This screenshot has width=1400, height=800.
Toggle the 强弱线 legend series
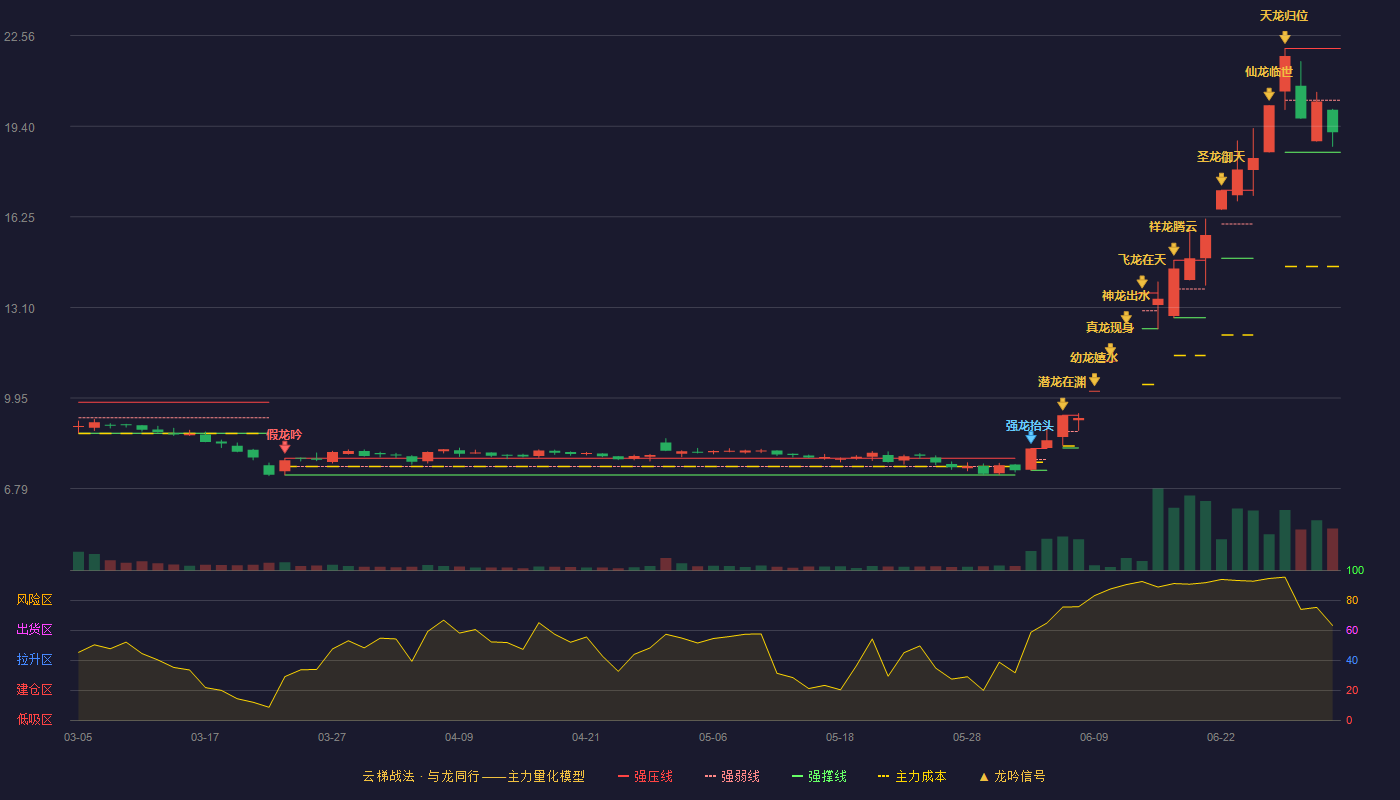click(732, 776)
